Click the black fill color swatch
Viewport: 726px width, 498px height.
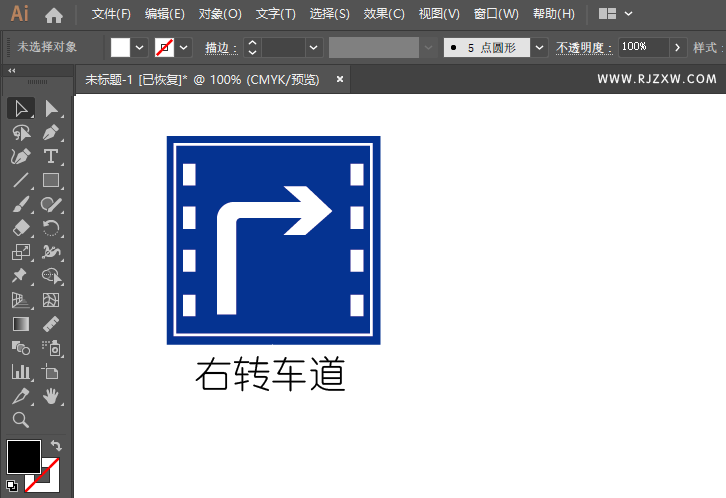click(23, 457)
